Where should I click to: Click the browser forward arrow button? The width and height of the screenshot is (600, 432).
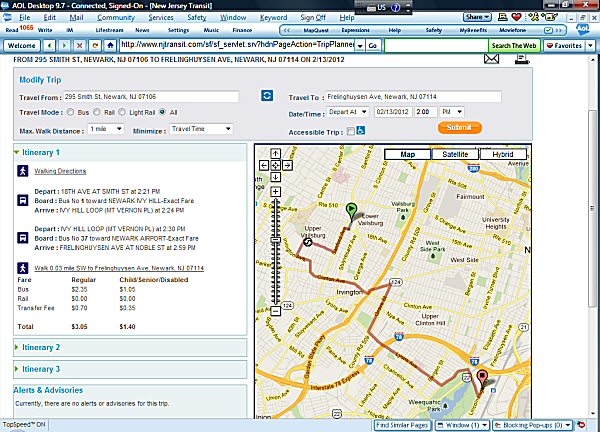pos(64,46)
